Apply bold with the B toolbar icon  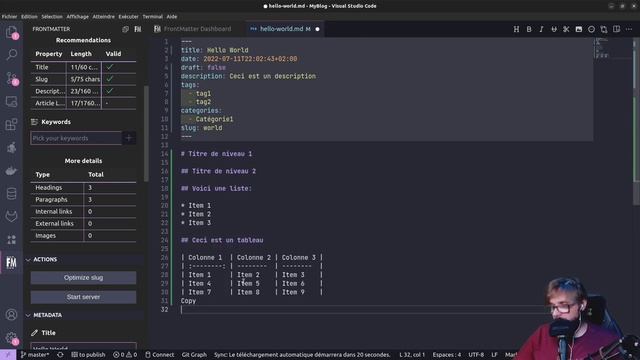tap(529, 29)
